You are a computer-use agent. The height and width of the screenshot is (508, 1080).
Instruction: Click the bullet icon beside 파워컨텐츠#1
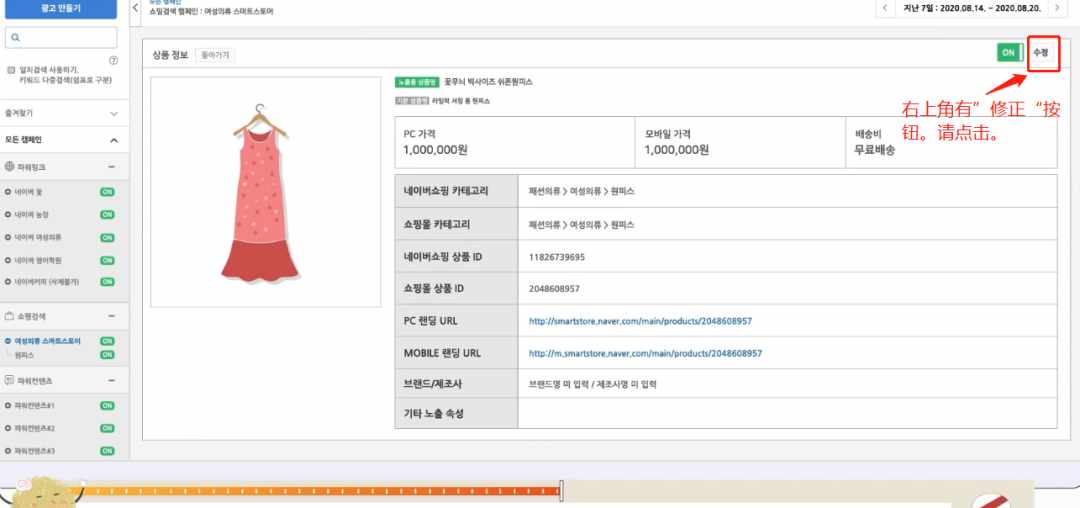[x=8, y=405]
